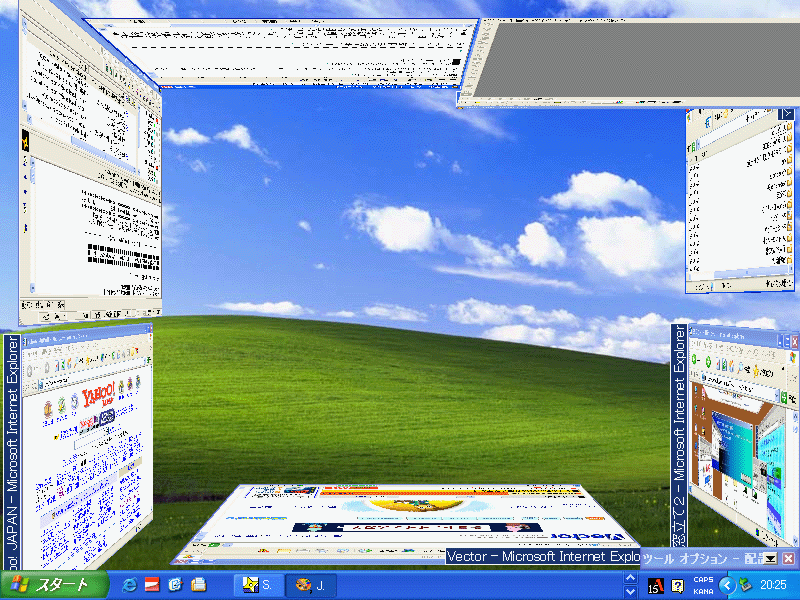
Task: Select the vertical "Yahoo! JAPAN" window label
Action: (x=12, y=453)
